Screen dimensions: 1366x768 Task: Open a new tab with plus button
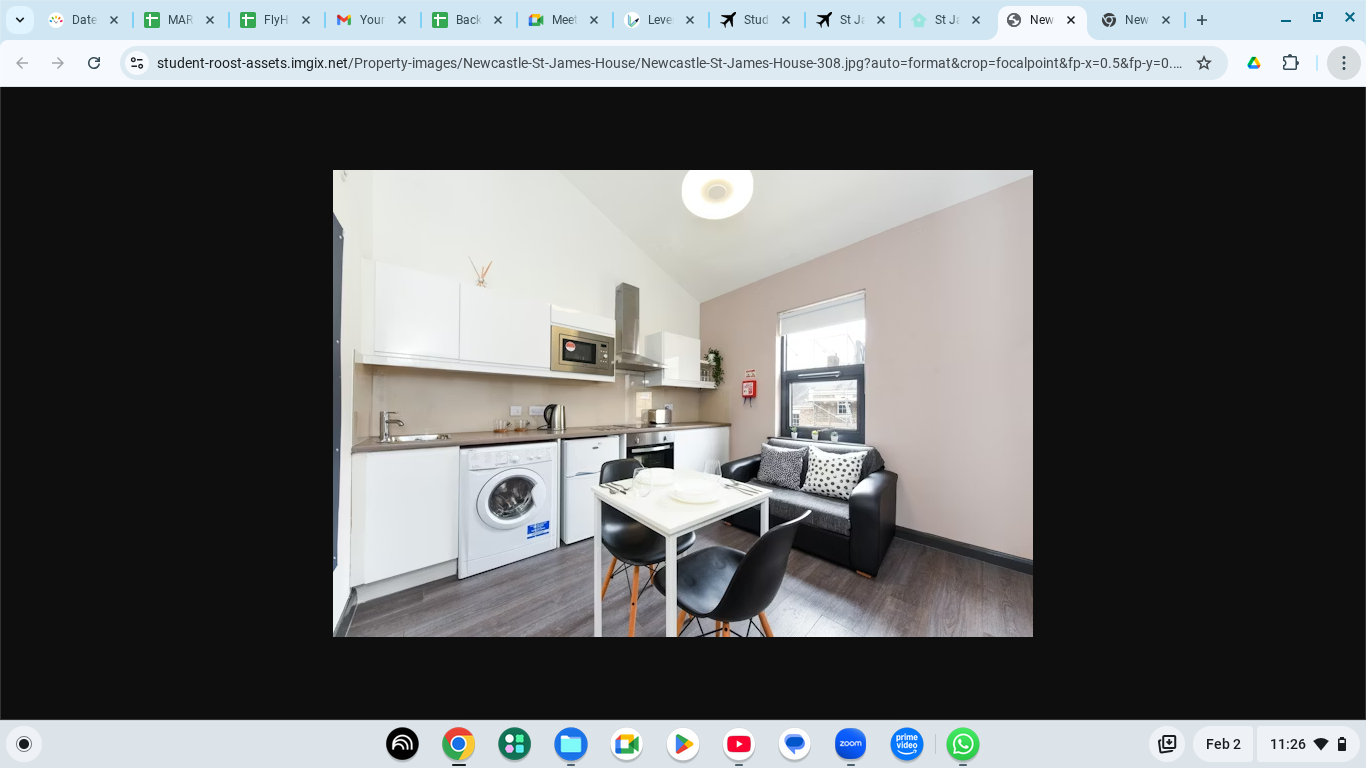click(x=1202, y=20)
